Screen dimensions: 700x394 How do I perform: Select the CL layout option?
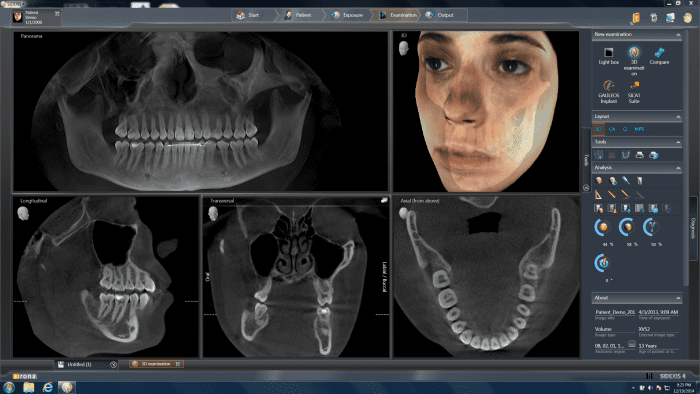click(x=625, y=129)
